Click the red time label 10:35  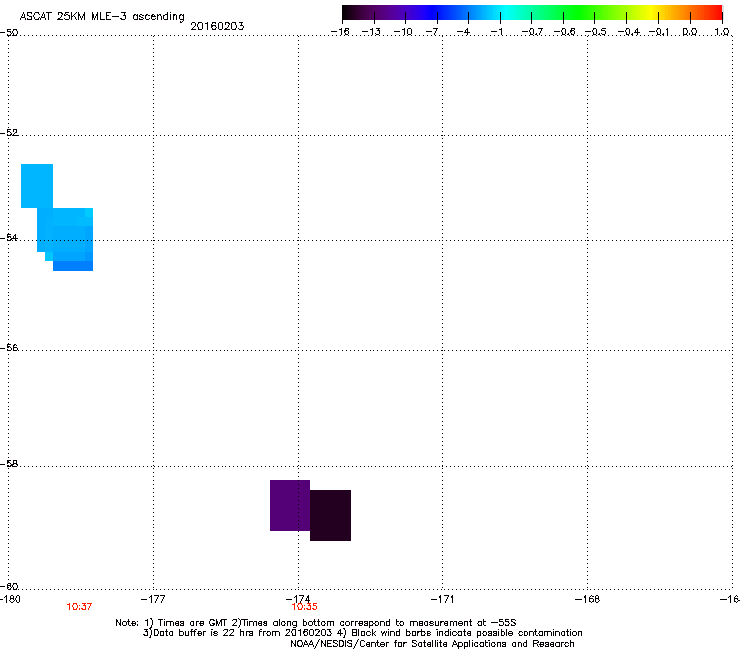click(304, 607)
